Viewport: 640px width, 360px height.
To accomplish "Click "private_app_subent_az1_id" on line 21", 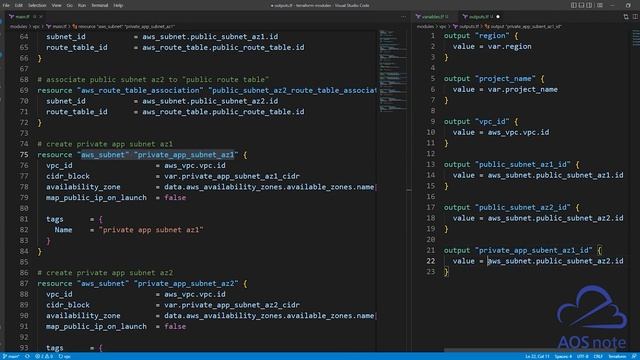I will point(533,250).
